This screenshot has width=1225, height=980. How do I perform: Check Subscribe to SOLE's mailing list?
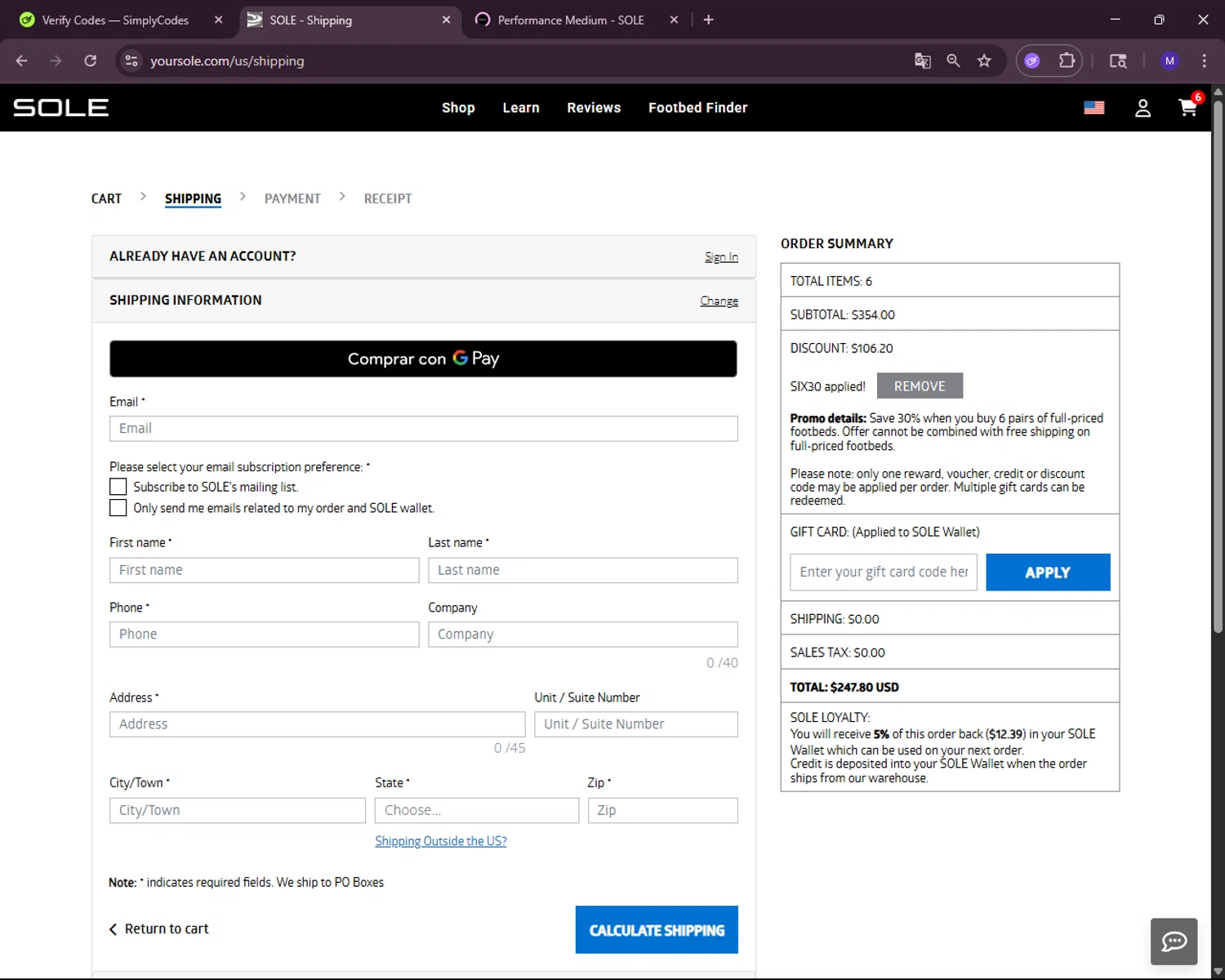pyautogui.click(x=118, y=487)
